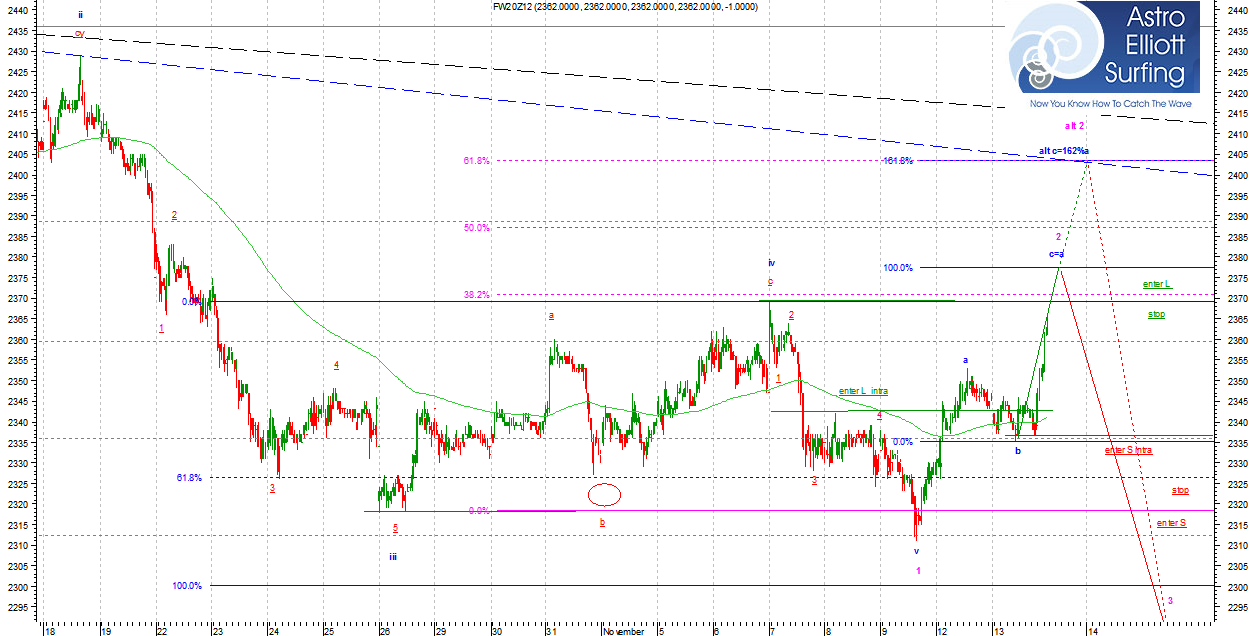
Task: Click the '31' date on time axis
Action: pyautogui.click(x=551, y=631)
